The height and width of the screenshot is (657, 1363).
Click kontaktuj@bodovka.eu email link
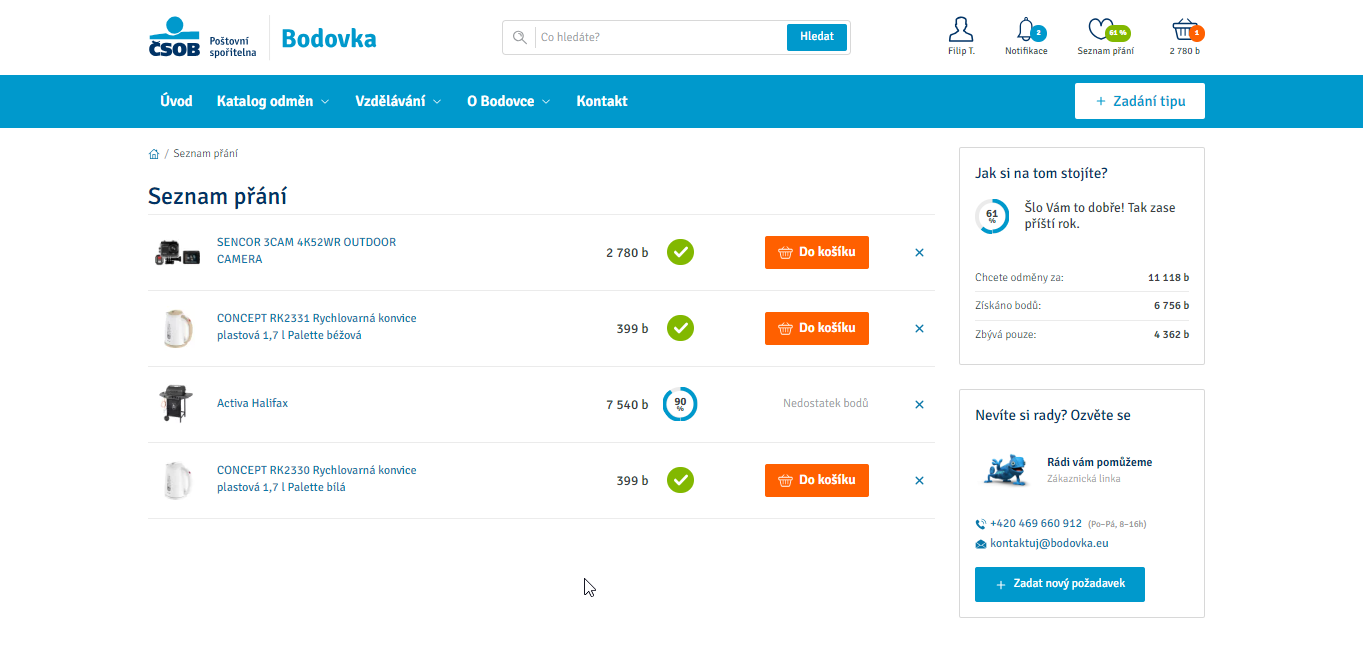1049,544
